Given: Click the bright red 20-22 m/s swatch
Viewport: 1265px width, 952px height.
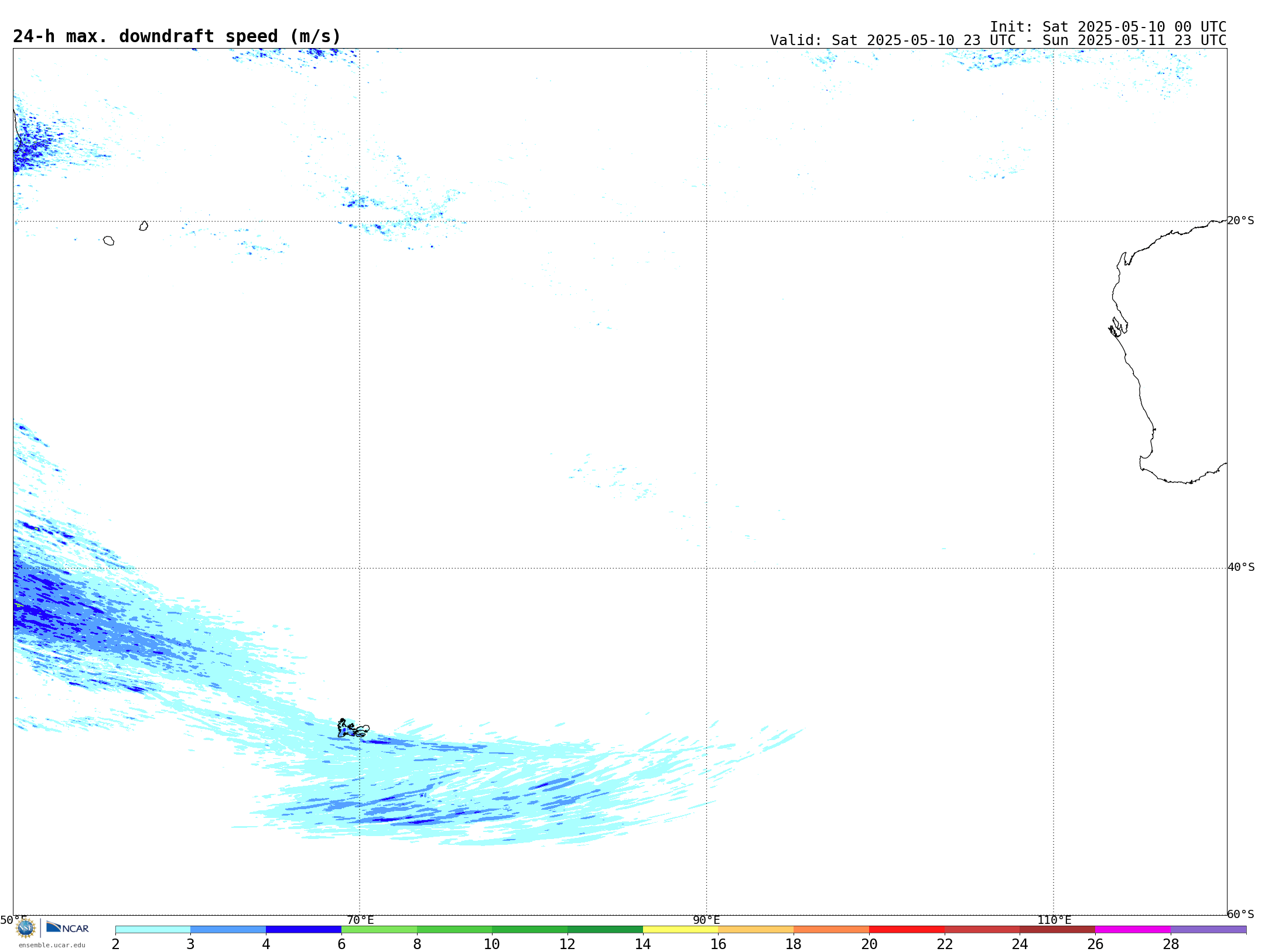Looking at the screenshot, I should 907,929.
